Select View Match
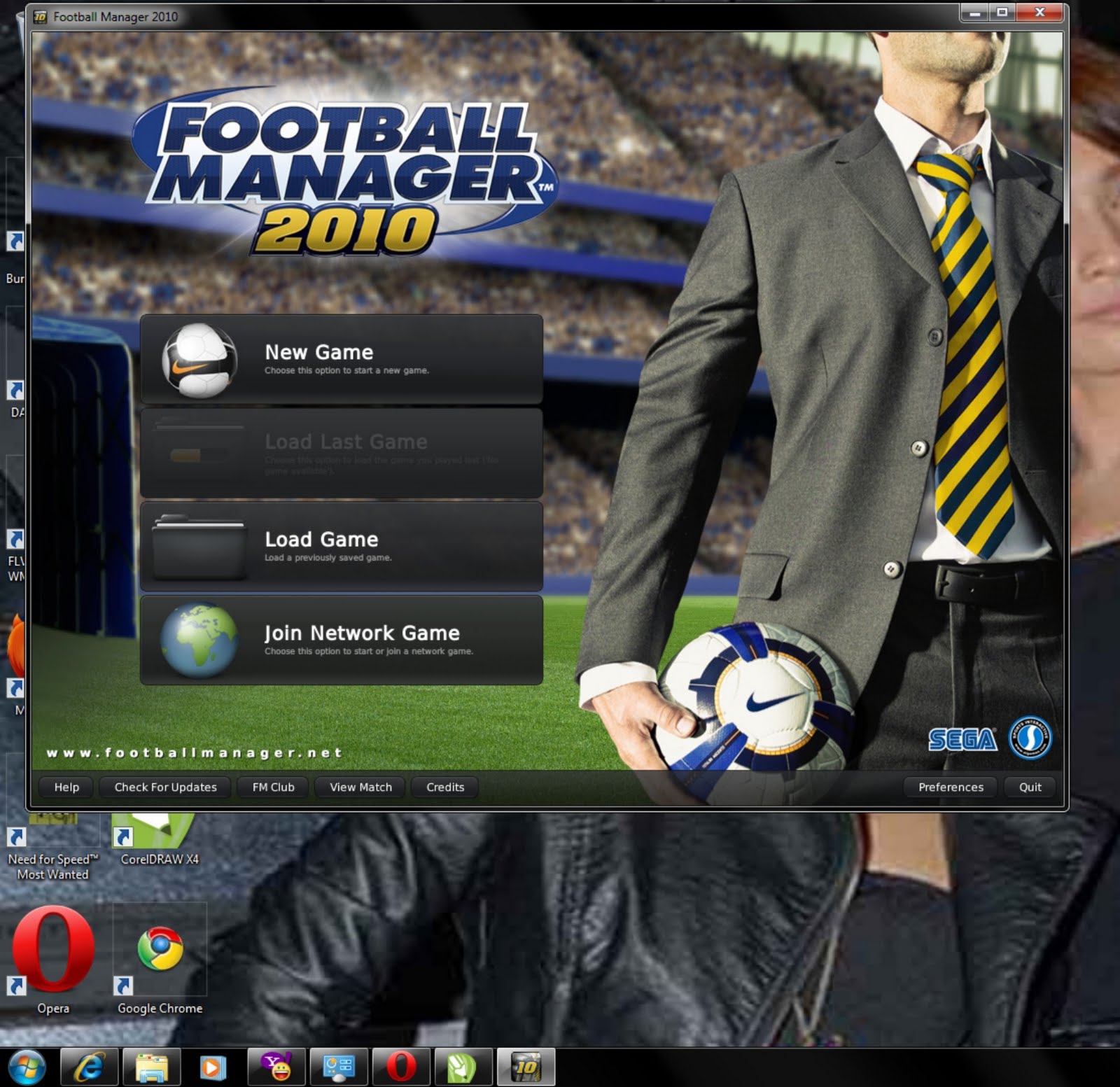The height and width of the screenshot is (1087, 1120). coord(361,787)
